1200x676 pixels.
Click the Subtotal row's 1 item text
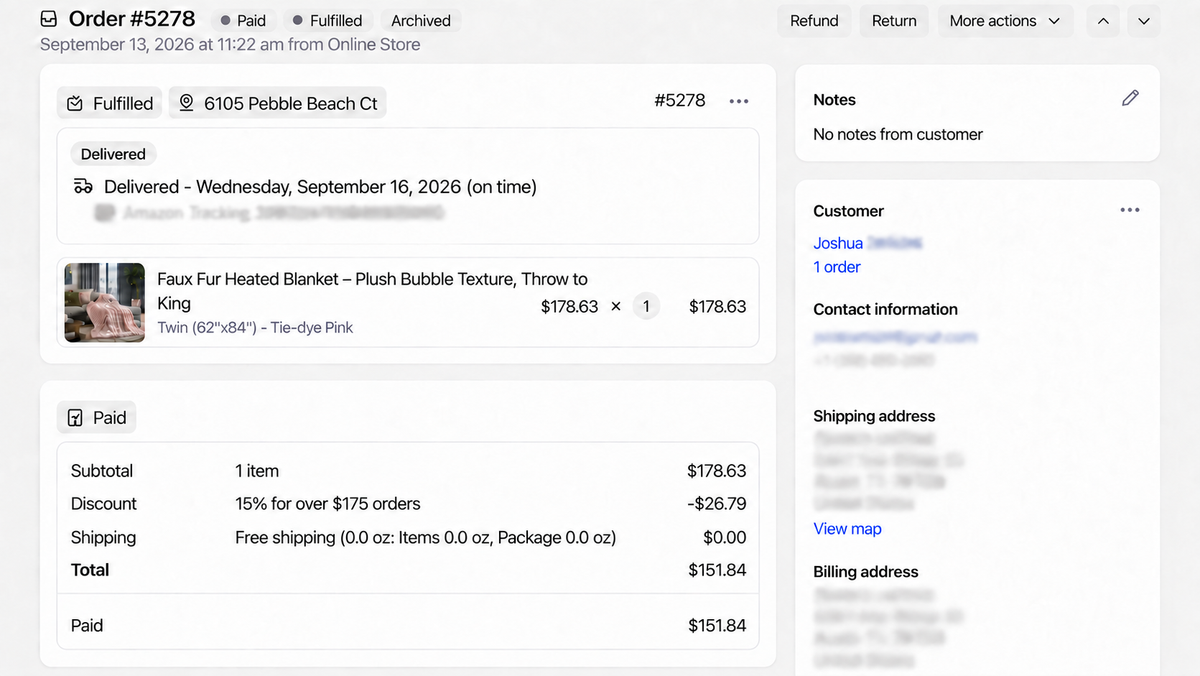click(x=257, y=471)
